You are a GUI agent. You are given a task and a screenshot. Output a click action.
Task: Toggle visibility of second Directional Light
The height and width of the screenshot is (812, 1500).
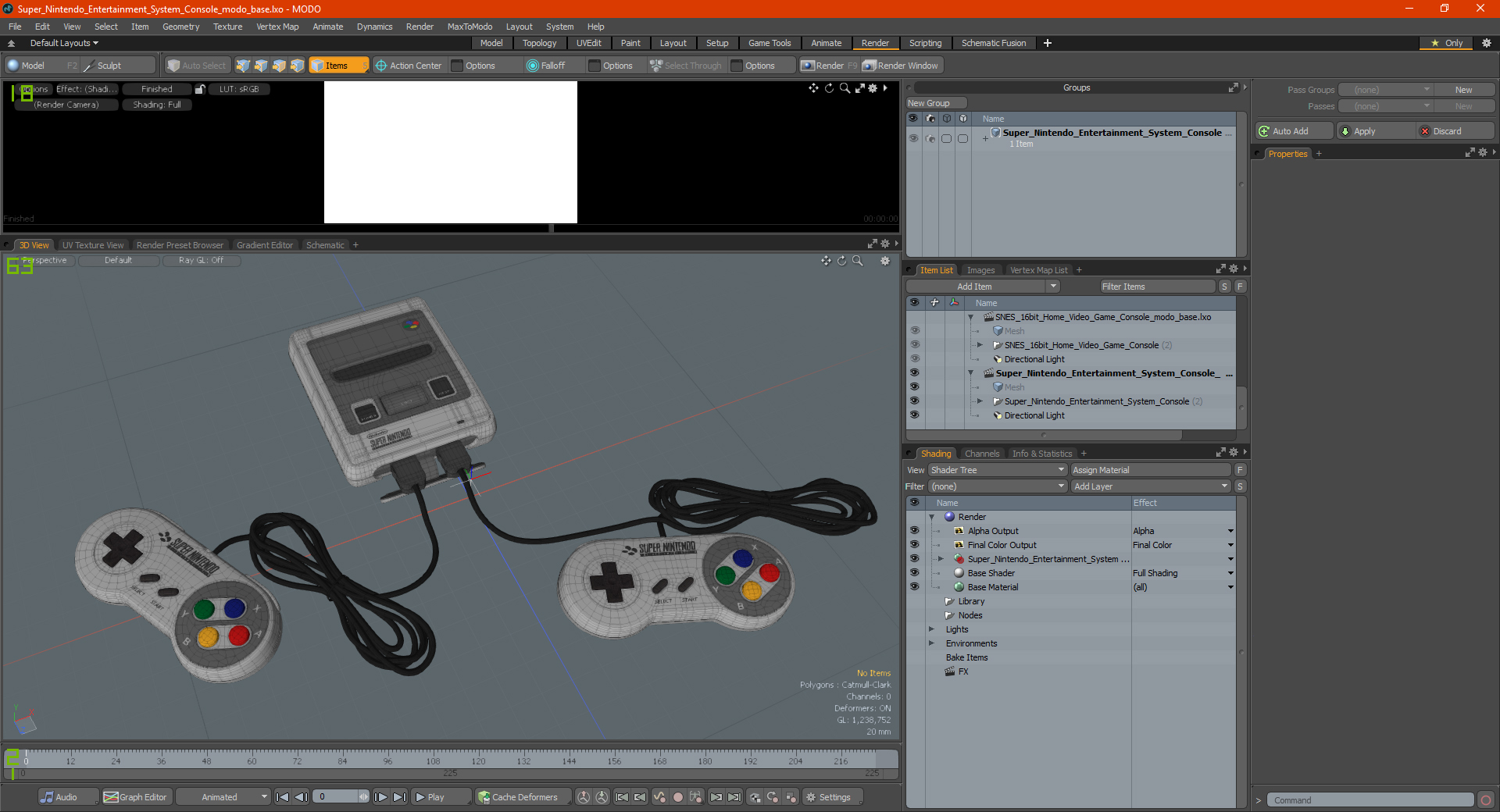[914, 415]
